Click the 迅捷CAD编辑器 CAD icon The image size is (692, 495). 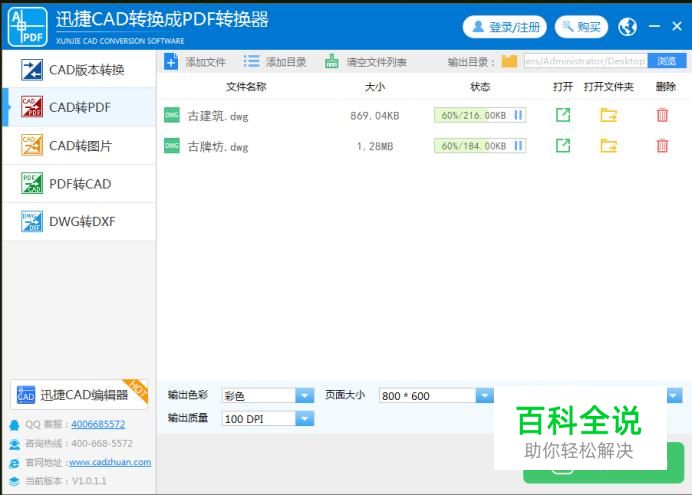[x=26, y=395]
